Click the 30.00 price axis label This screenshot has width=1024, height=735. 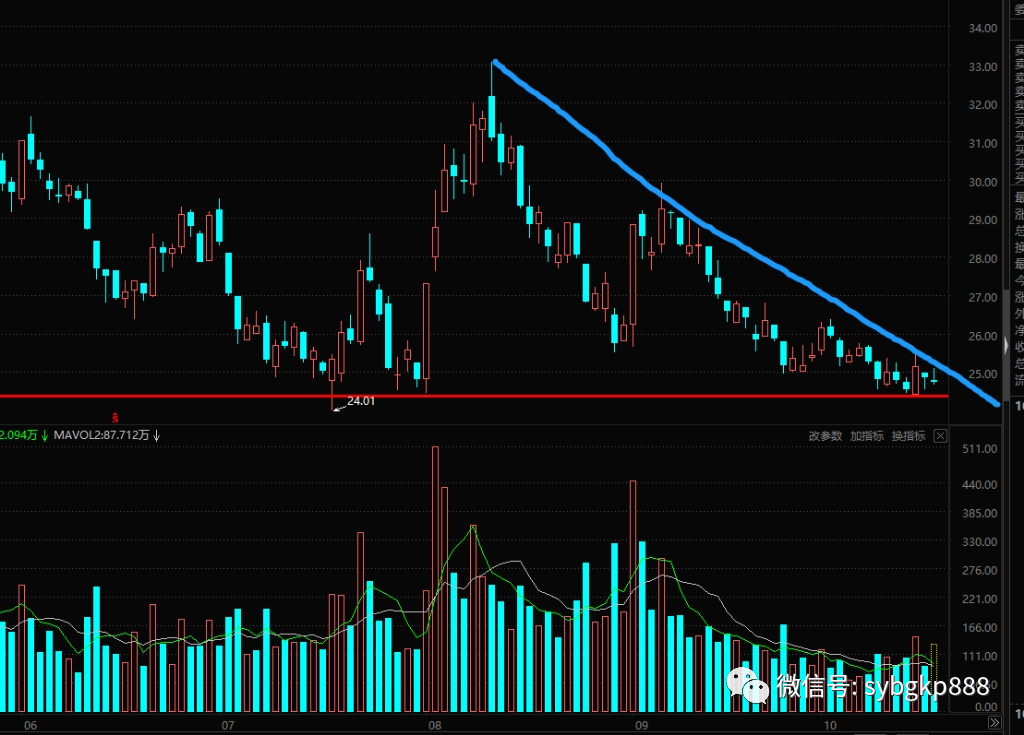(982, 182)
